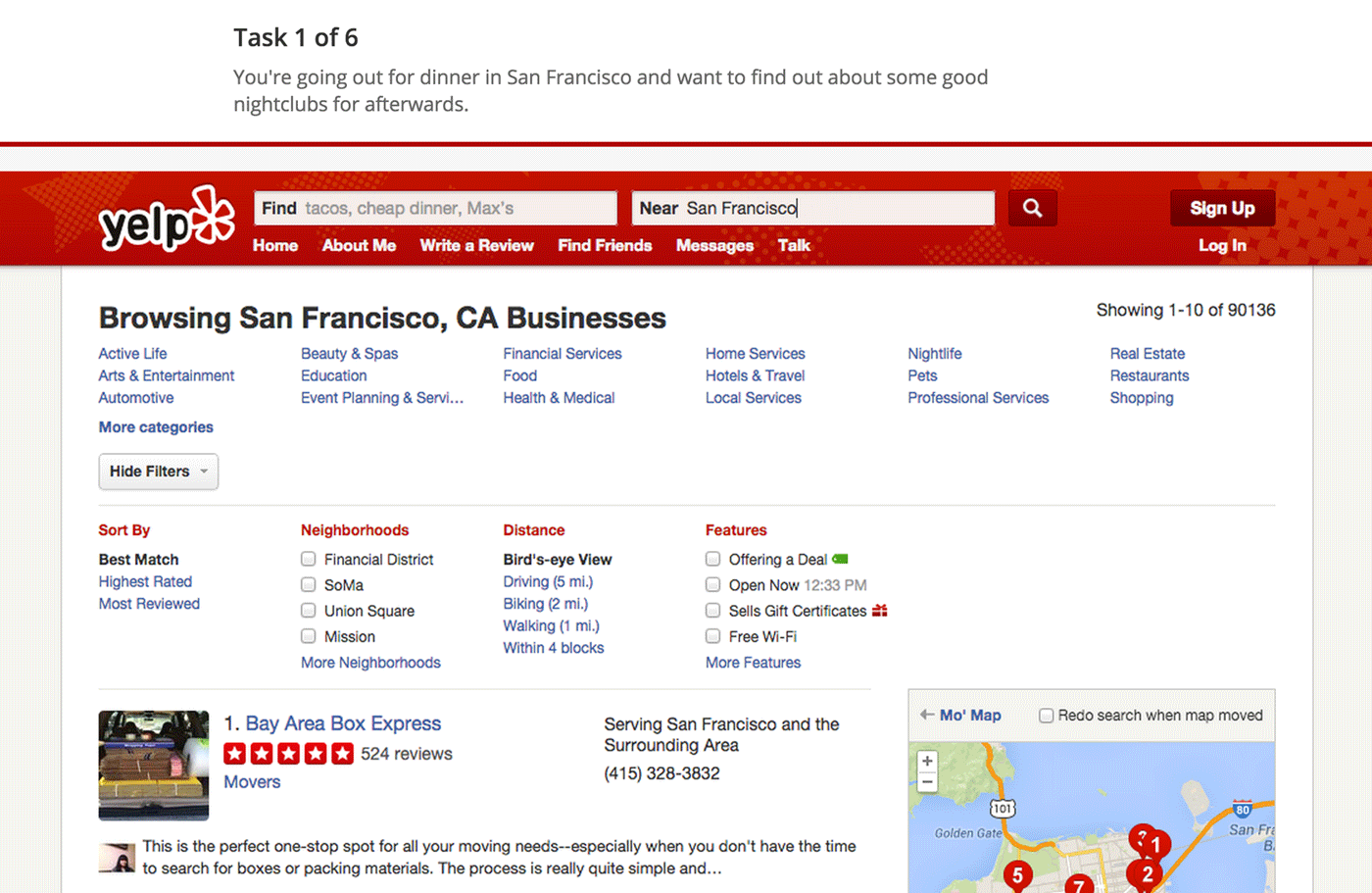Focus the Near location field
This screenshot has width=1372, height=893.
click(x=813, y=208)
